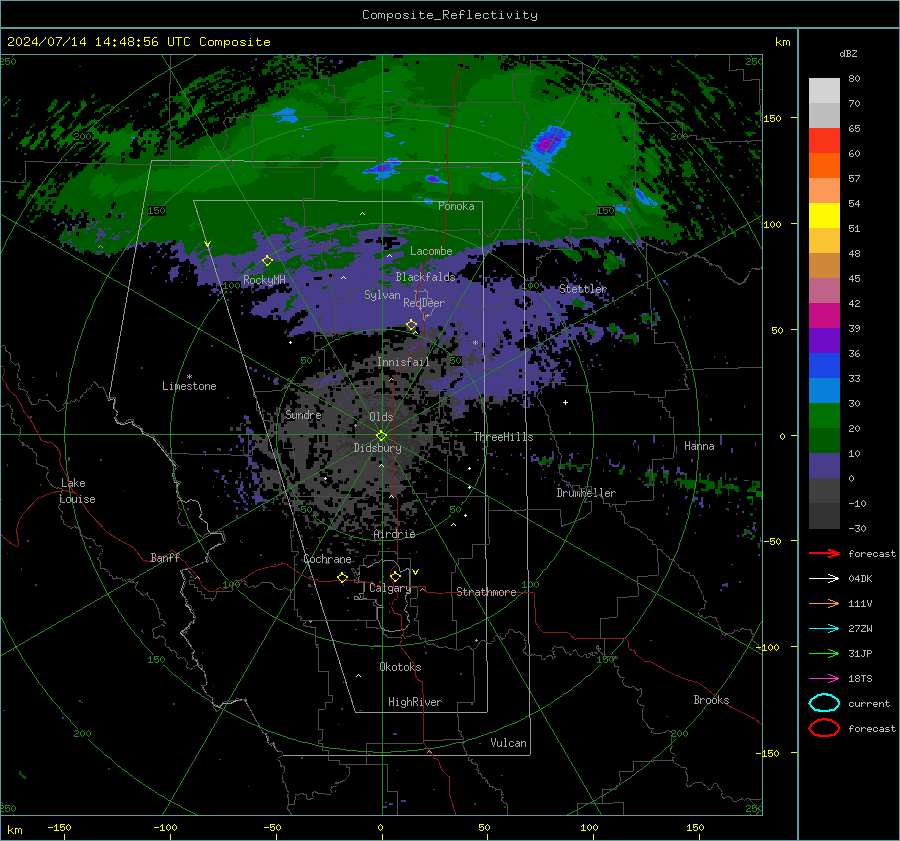Click the yellow V marker northwest of RockyMH
This screenshot has width=900, height=841.
click(x=208, y=244)
